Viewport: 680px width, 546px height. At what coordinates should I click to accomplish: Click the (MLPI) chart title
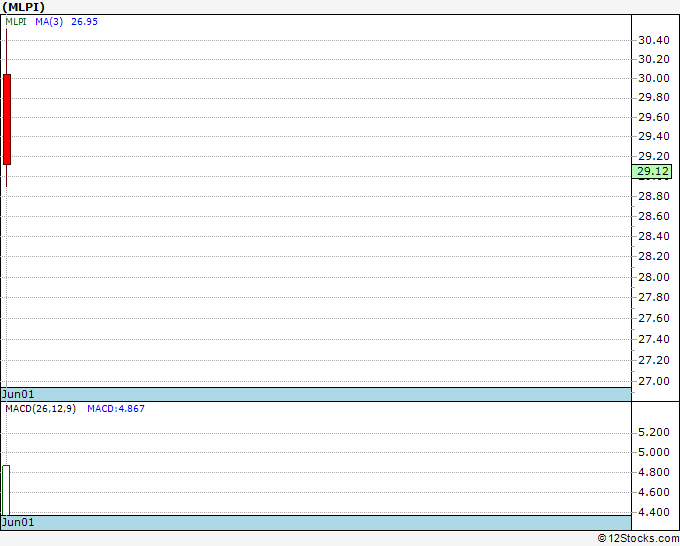click(23, 7)
